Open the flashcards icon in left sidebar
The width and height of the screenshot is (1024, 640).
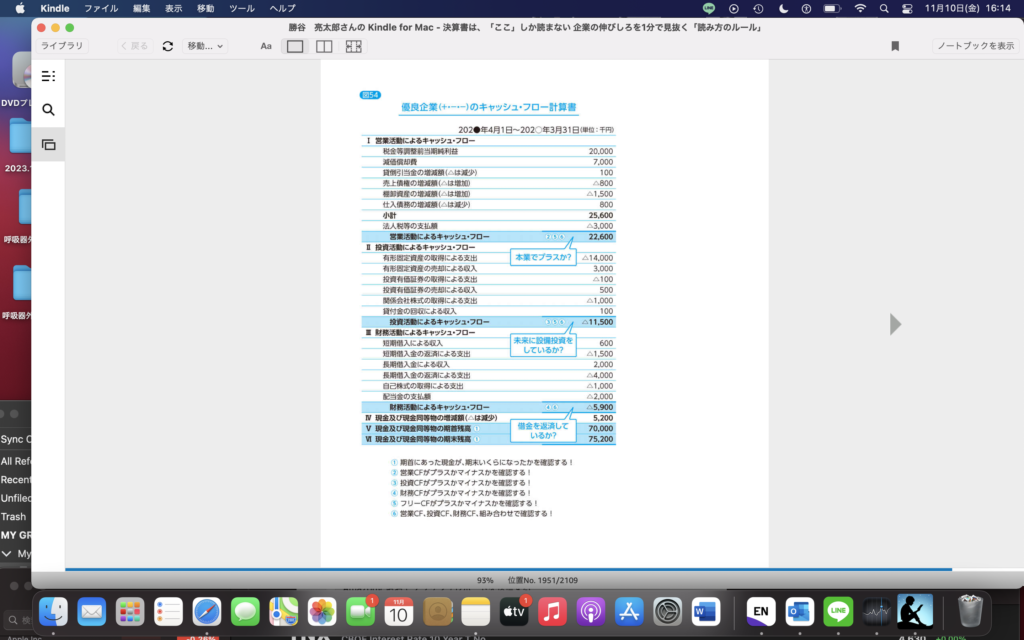48,145
